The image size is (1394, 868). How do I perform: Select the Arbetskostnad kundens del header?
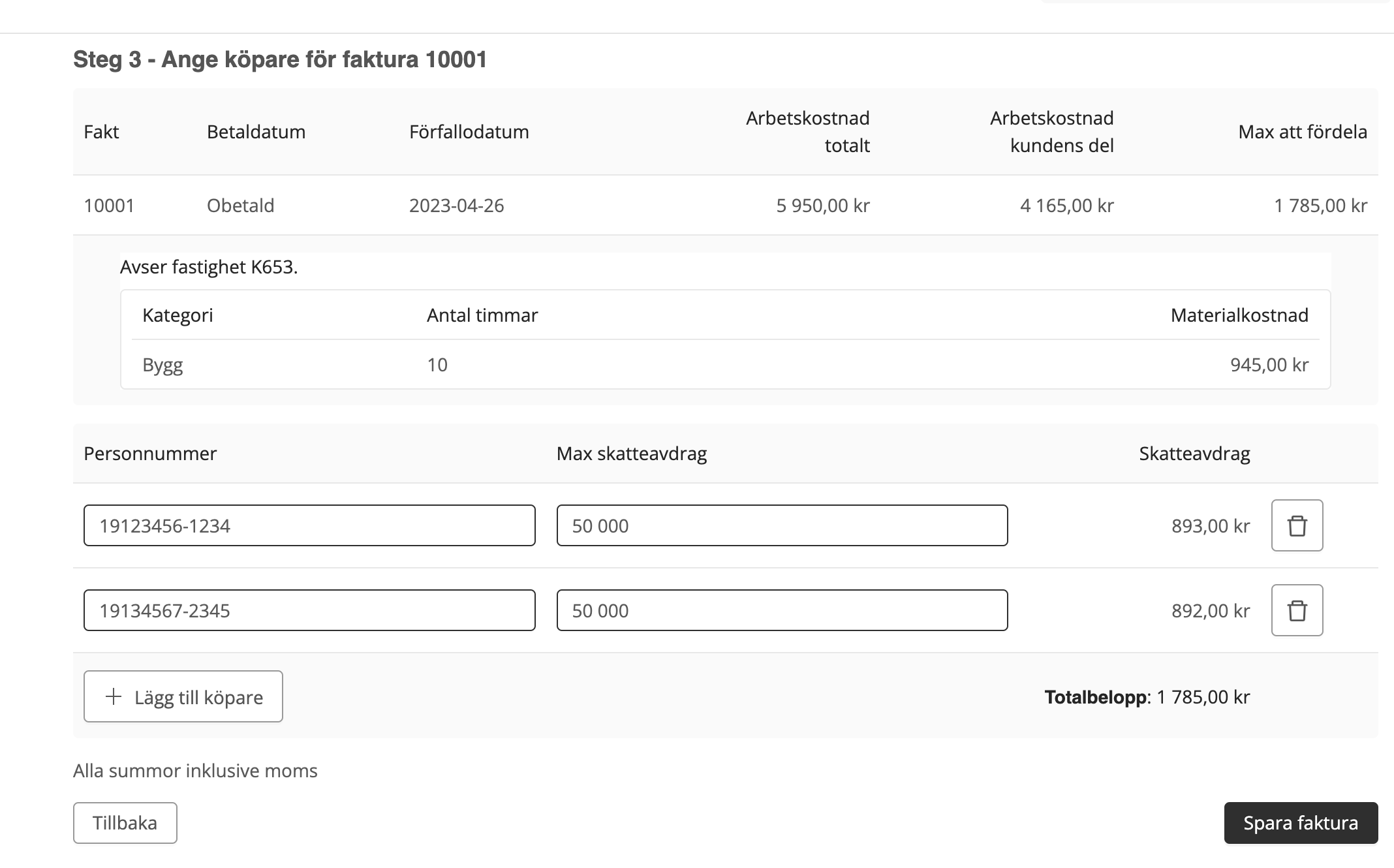pos(1052,132)
